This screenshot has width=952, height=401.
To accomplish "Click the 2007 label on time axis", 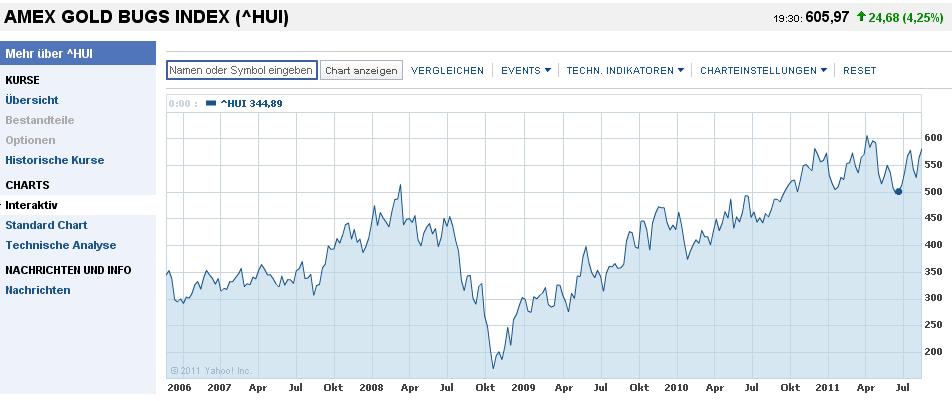I will 219,388.
